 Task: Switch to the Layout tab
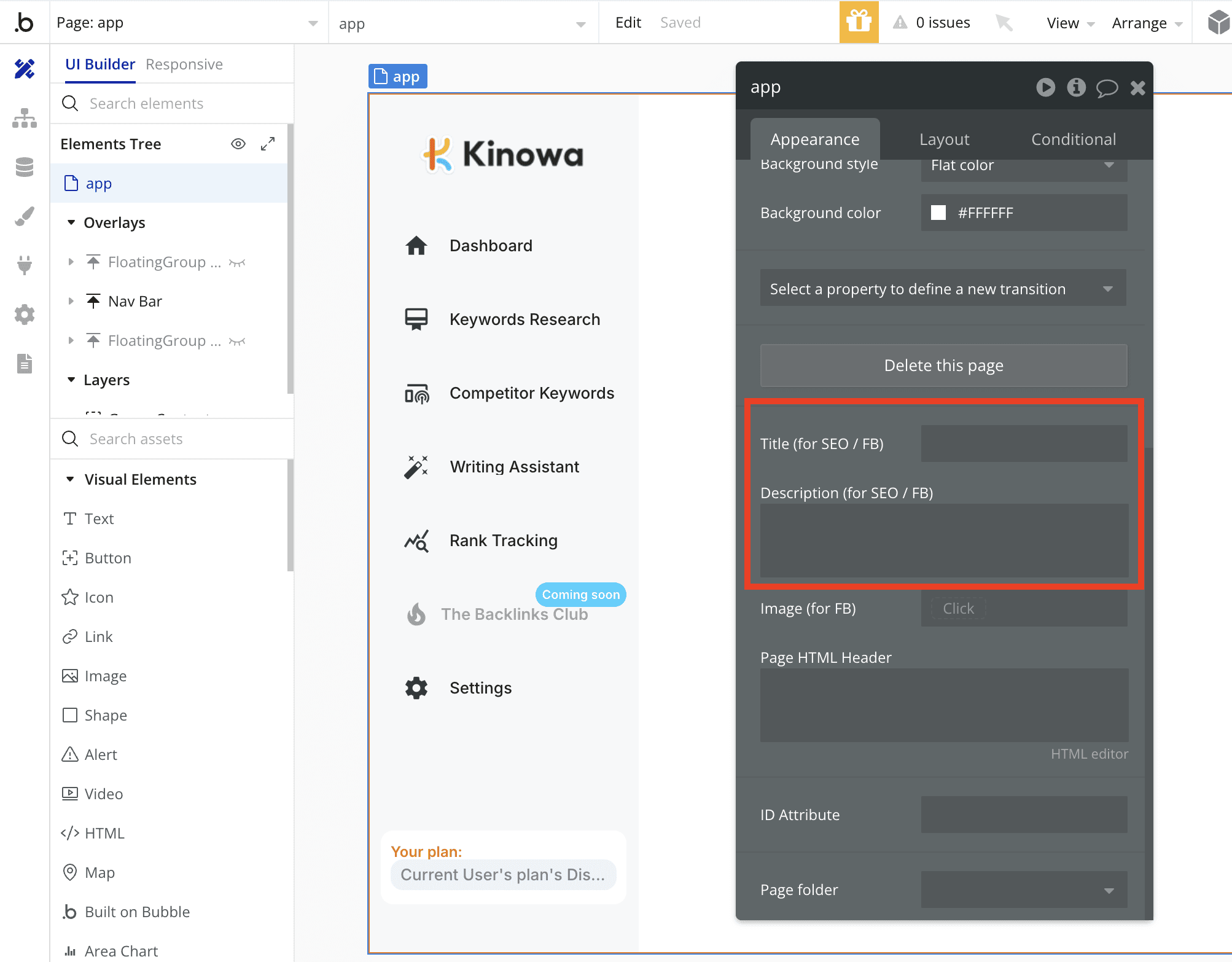[x=944, y=139]
